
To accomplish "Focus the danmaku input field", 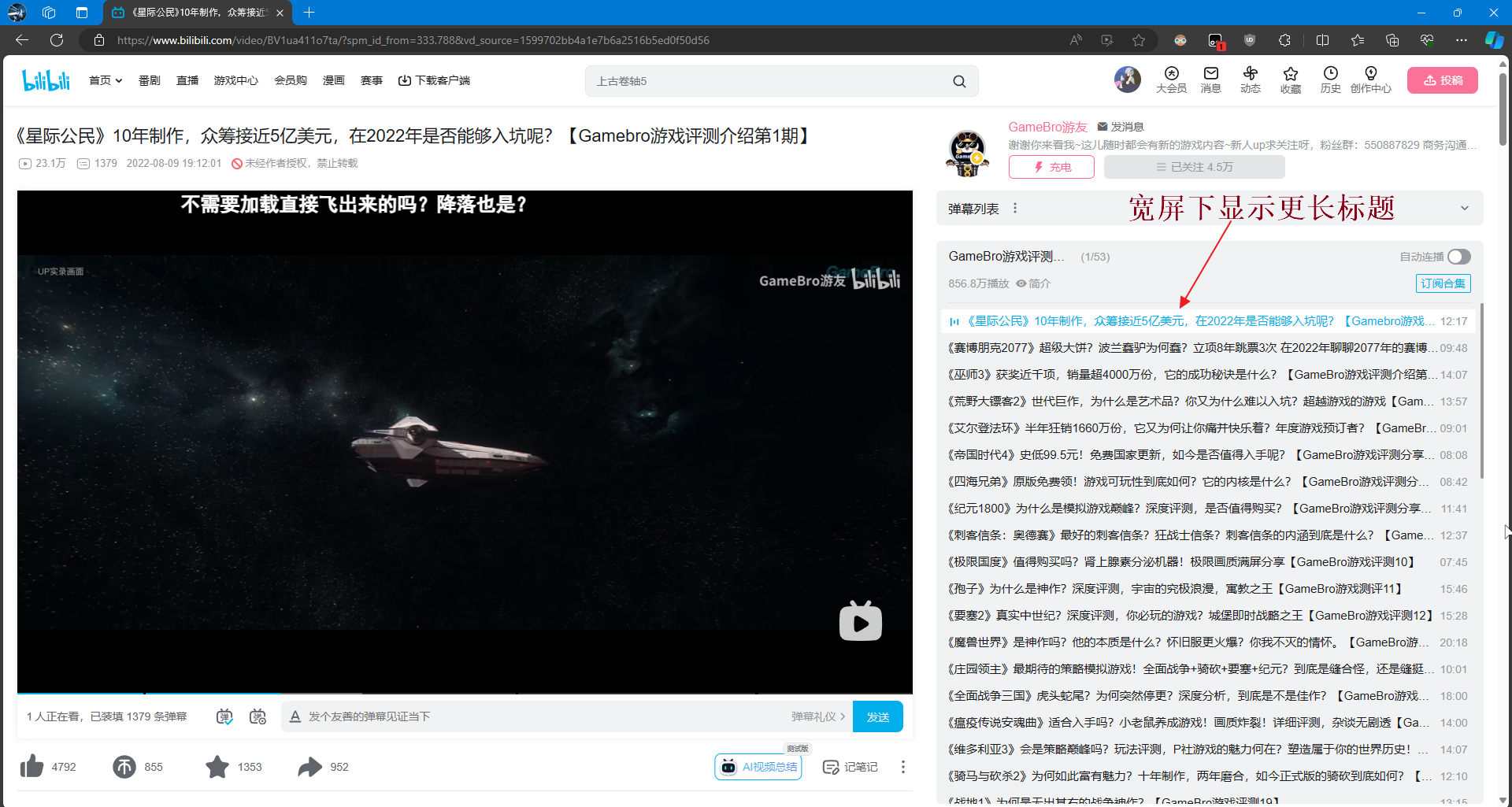I will [543, 716].
